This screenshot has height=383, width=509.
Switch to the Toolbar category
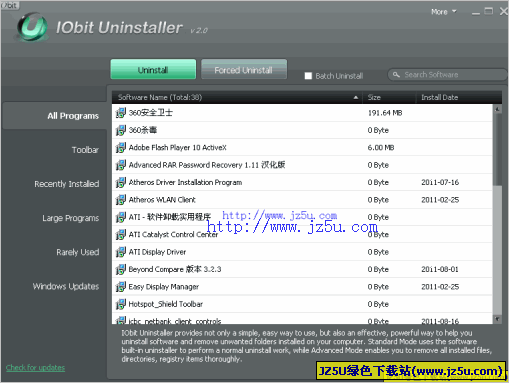click(x=85, y=150)
